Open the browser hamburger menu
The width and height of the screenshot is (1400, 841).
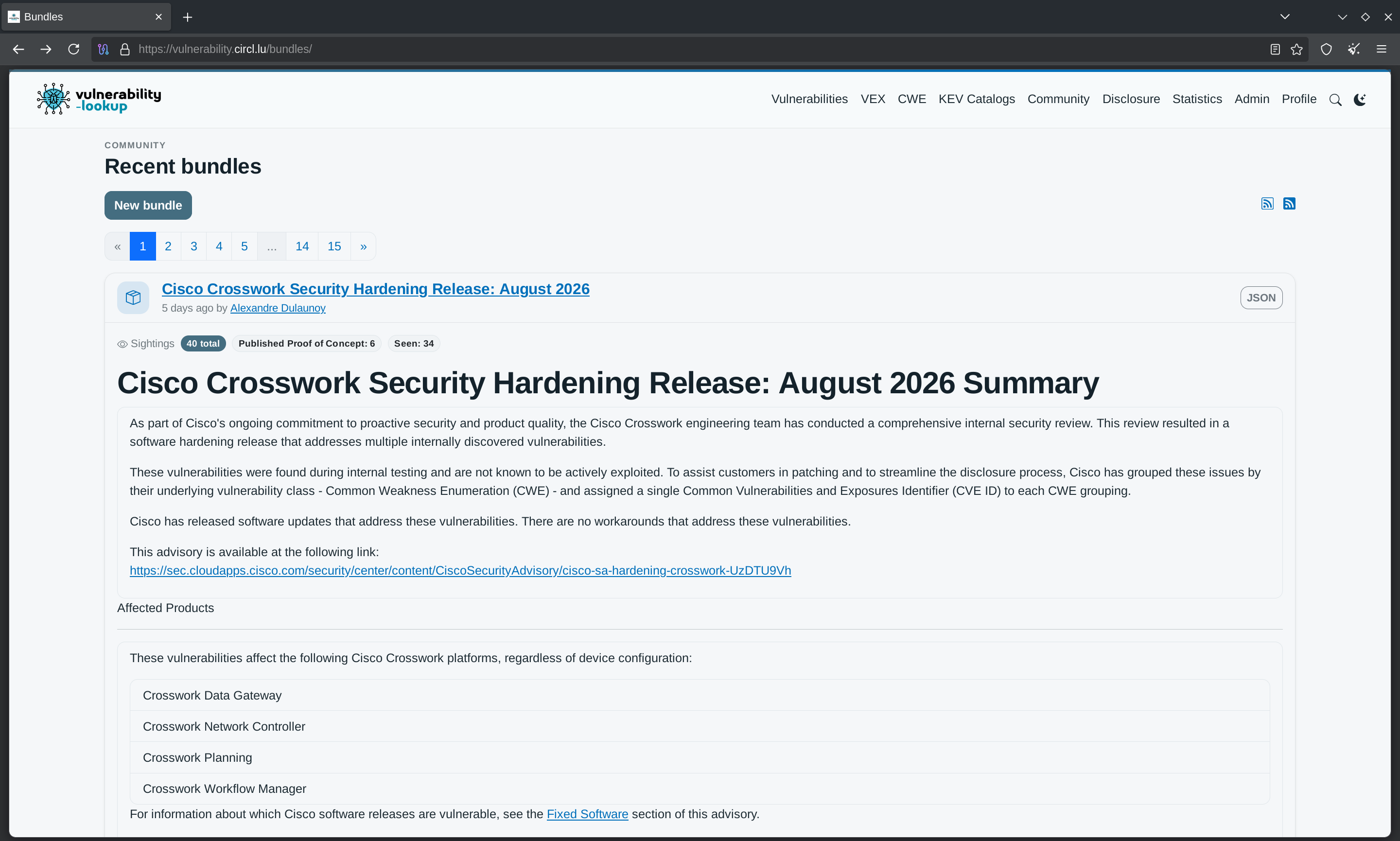click(1382, 49)
